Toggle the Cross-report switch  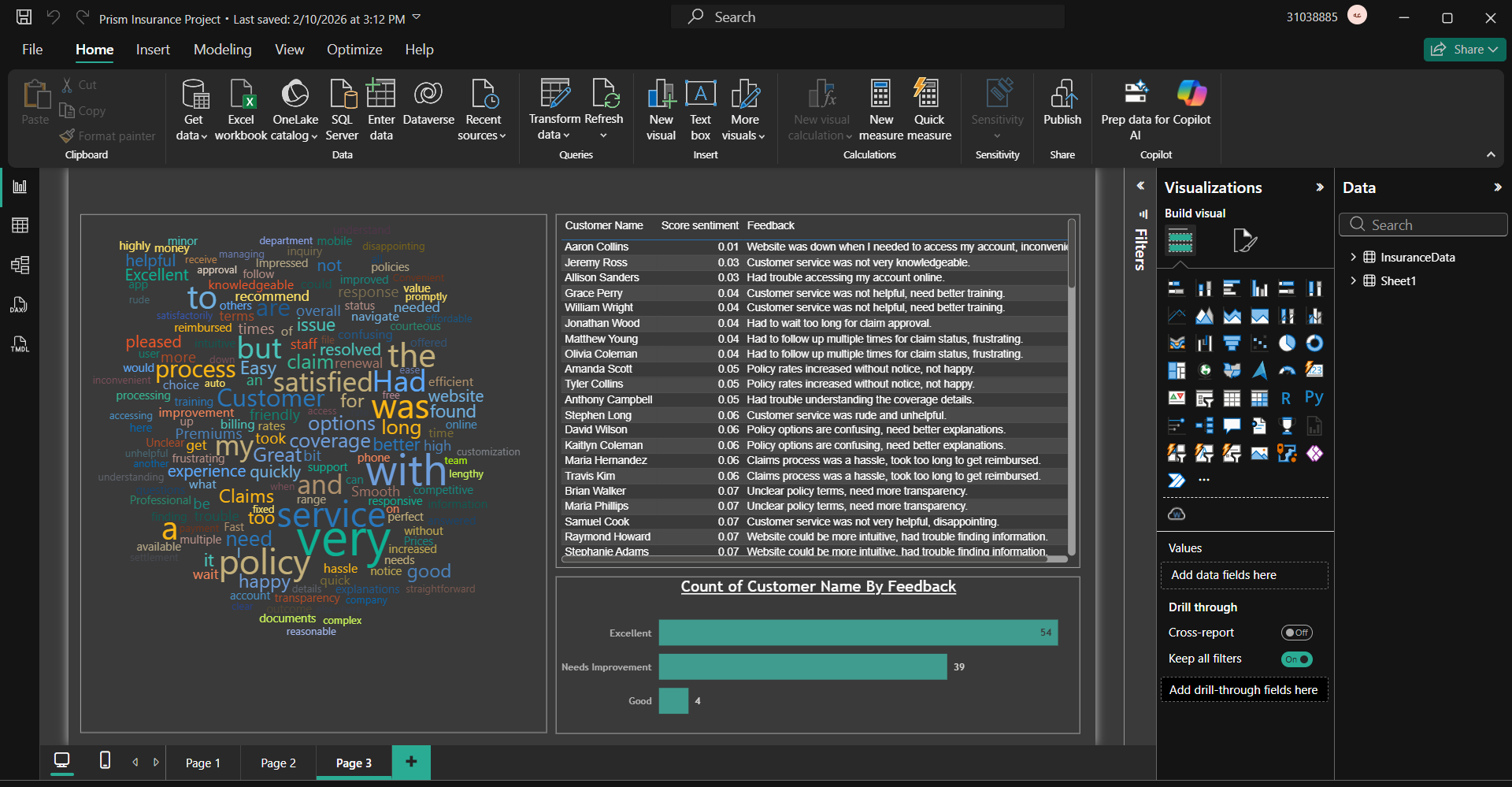[x=1296, y=633]
